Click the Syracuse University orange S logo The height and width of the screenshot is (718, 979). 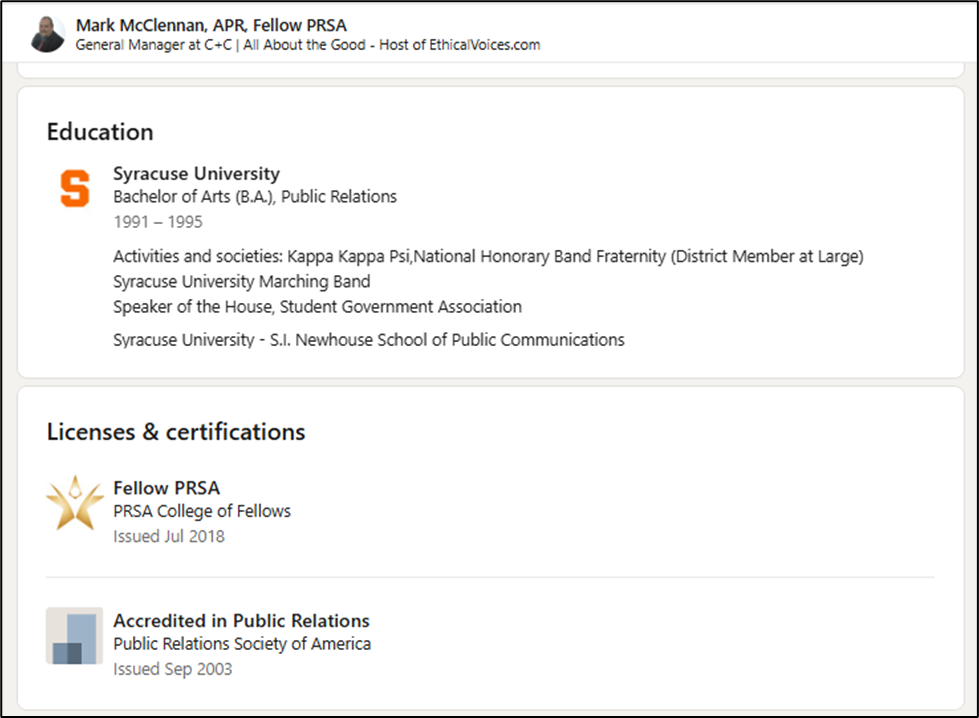[75, 188]
